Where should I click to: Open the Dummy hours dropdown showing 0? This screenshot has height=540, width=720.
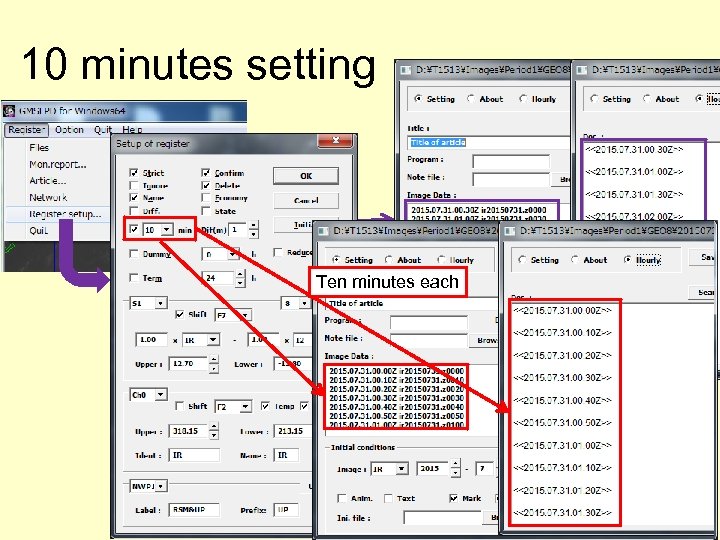pyautogui.click(x=233, y=253)
